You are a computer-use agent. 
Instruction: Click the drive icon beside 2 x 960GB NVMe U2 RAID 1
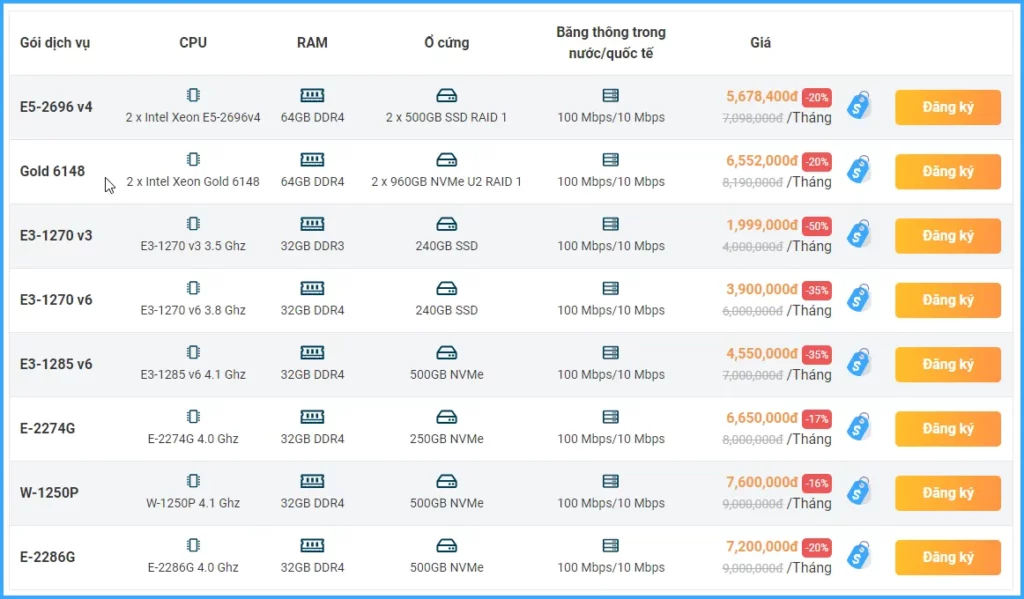[x=447, y=158]
